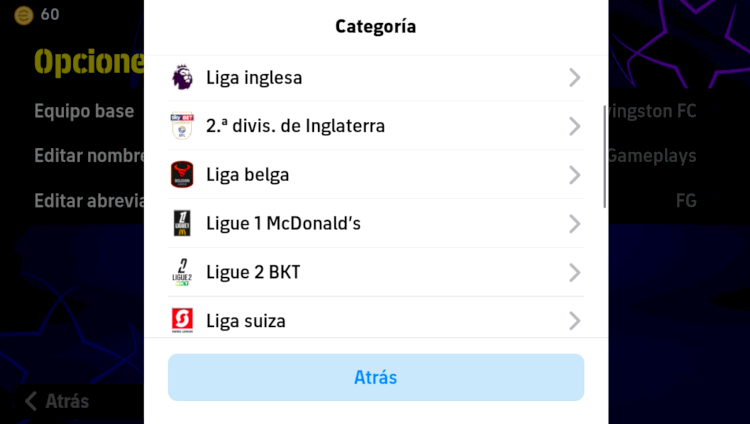Click the Ligue 1 McDonald's logo icon
This screenshot has width=750, height=424.
coord(182,223)
